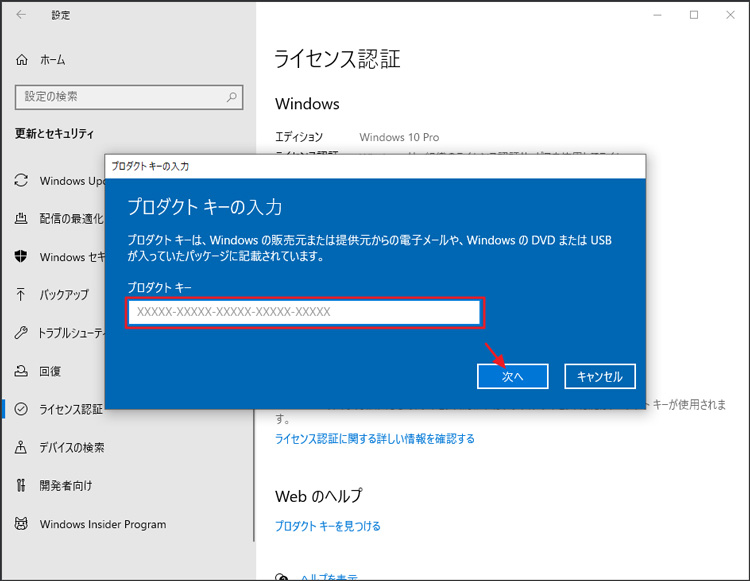Maximize the Settings window
This screenshot has height=581, width=750.
pos(694,15)
